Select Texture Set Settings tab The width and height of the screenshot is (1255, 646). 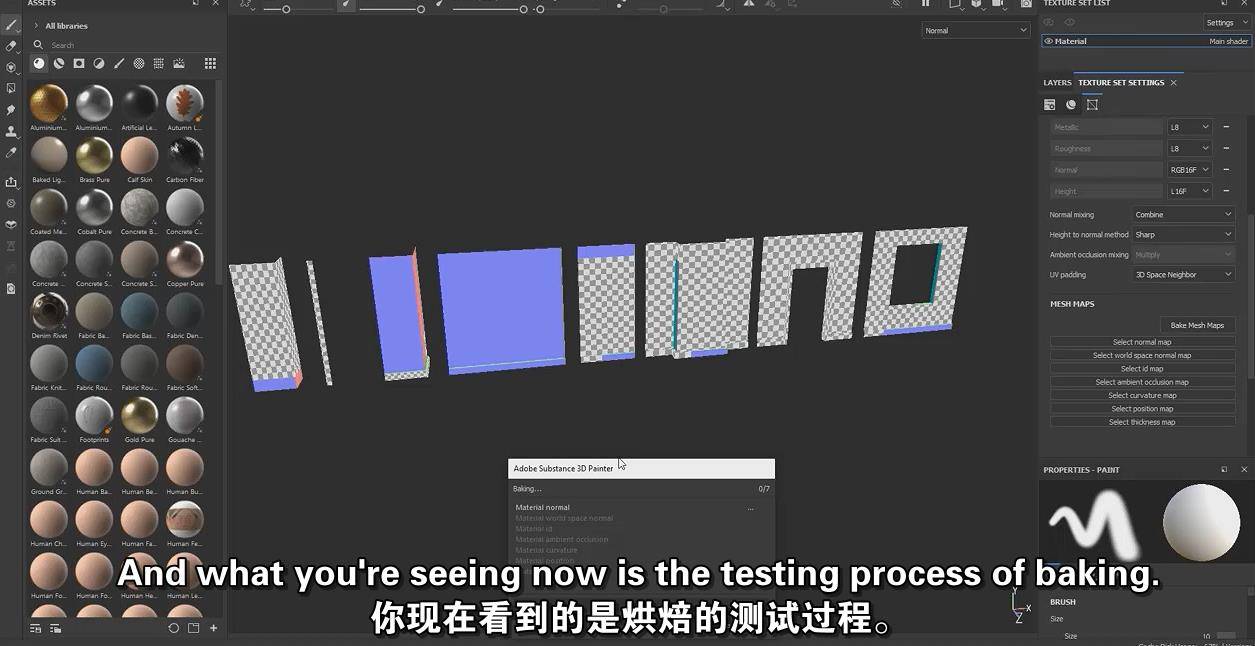tap(1121, 83)
